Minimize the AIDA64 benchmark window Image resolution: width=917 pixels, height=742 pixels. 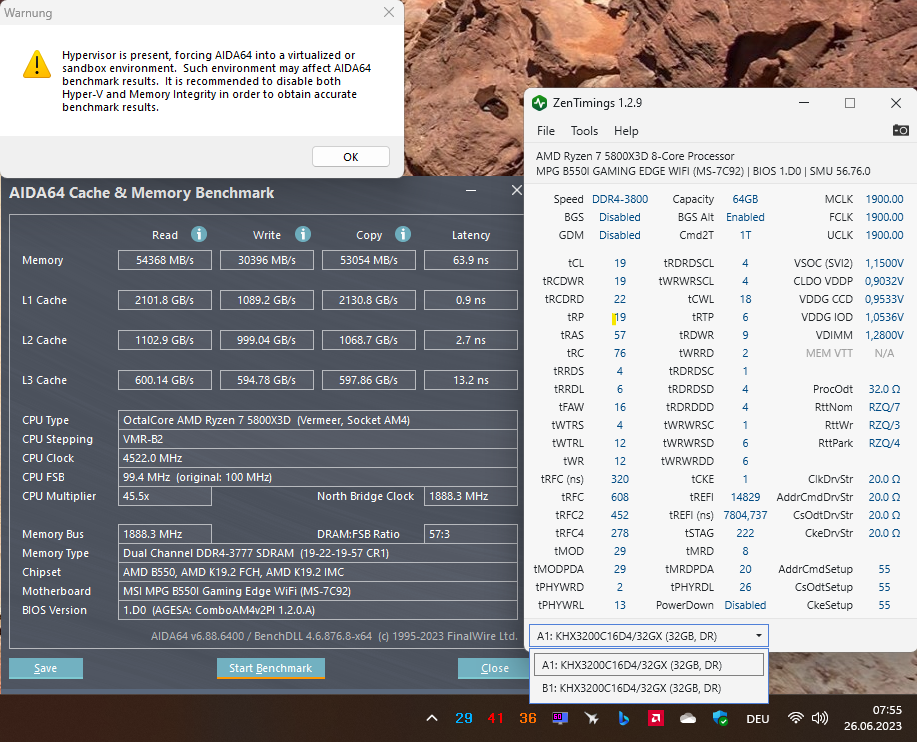tap(471, 191)
